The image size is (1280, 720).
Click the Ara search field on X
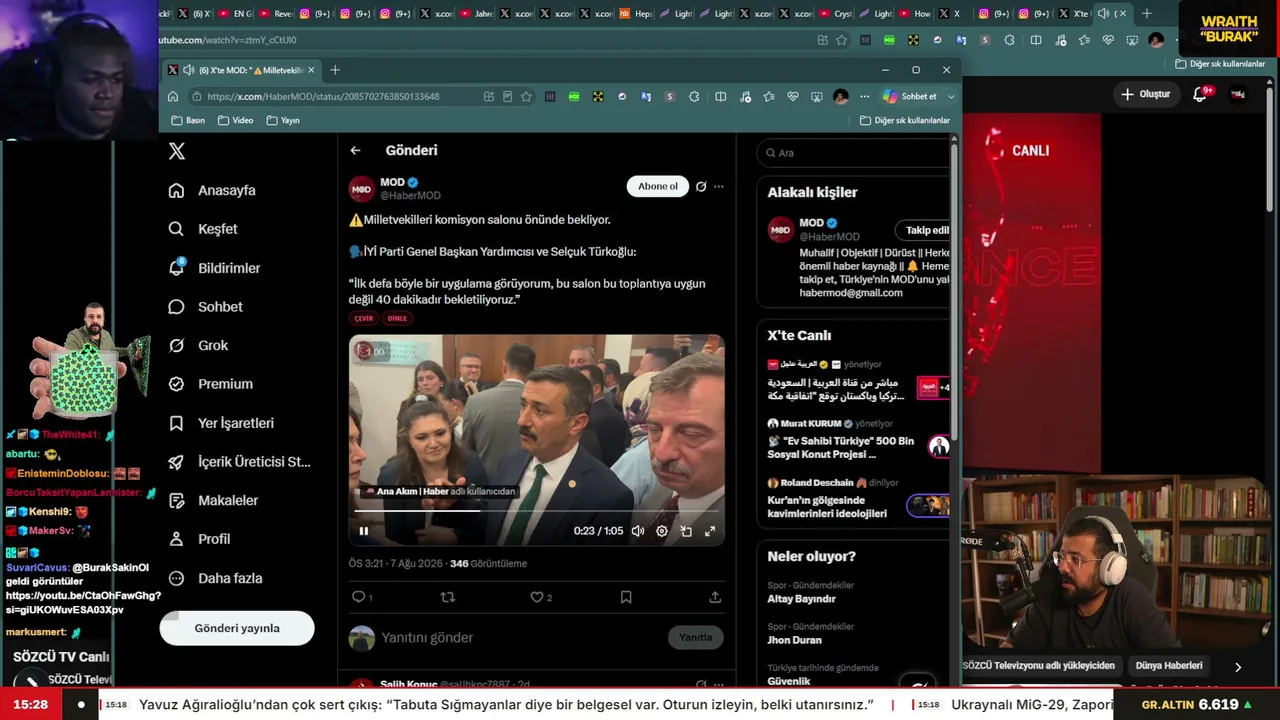pyautogui.click(x=853, y=153)
